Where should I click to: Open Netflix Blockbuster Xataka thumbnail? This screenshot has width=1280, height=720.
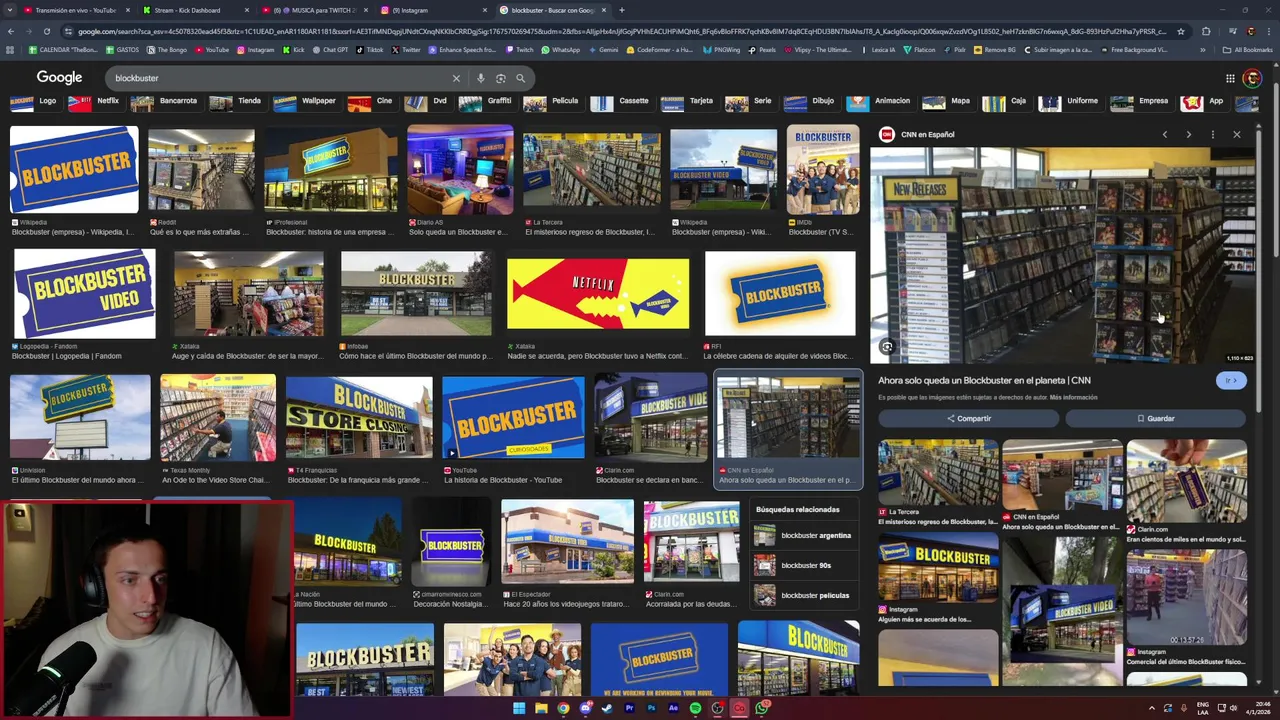point(598,294)
